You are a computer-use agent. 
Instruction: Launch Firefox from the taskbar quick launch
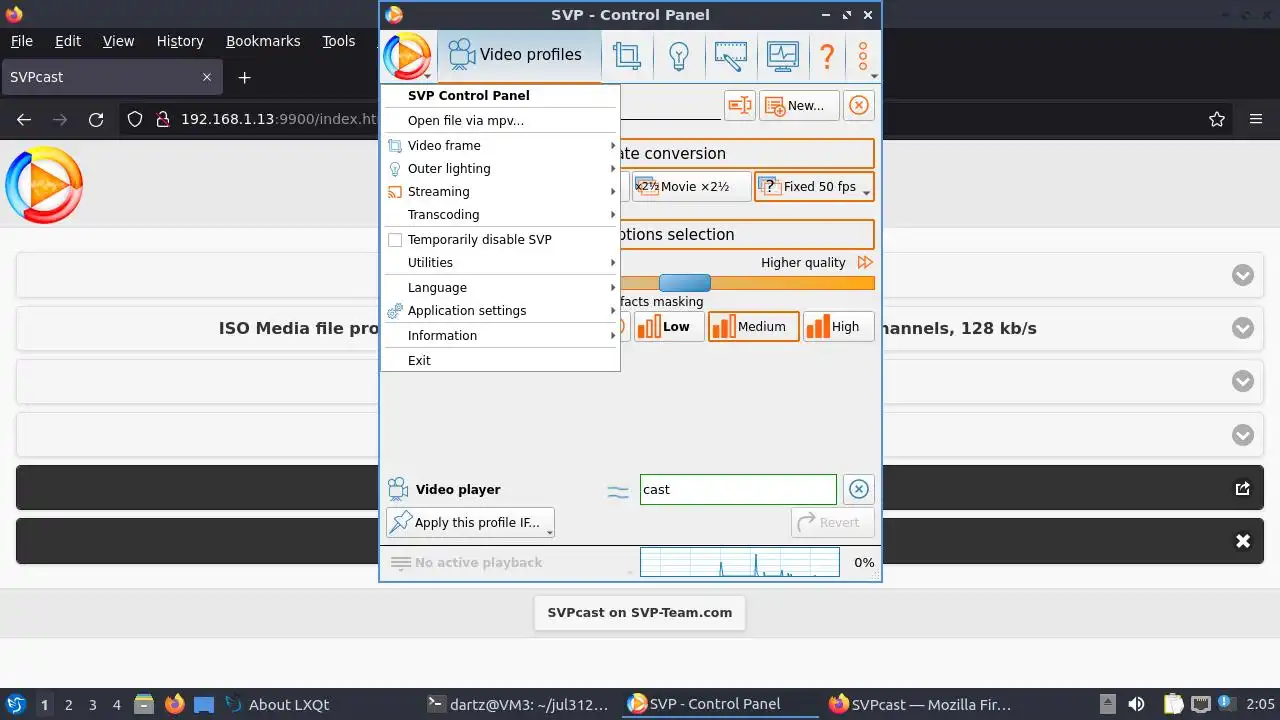[175, 704]
